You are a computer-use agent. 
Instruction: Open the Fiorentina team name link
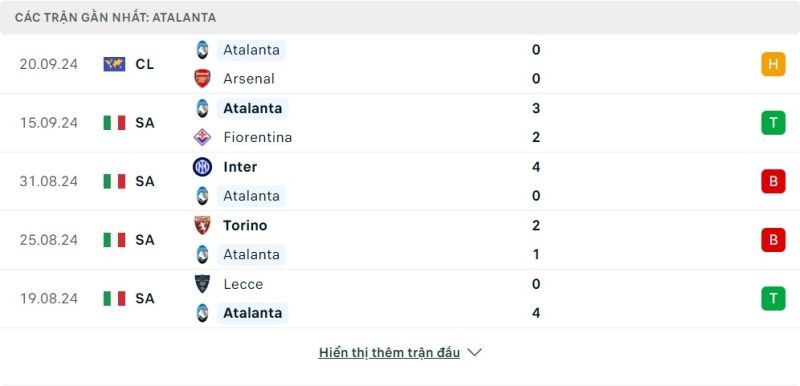coord(258,137)
